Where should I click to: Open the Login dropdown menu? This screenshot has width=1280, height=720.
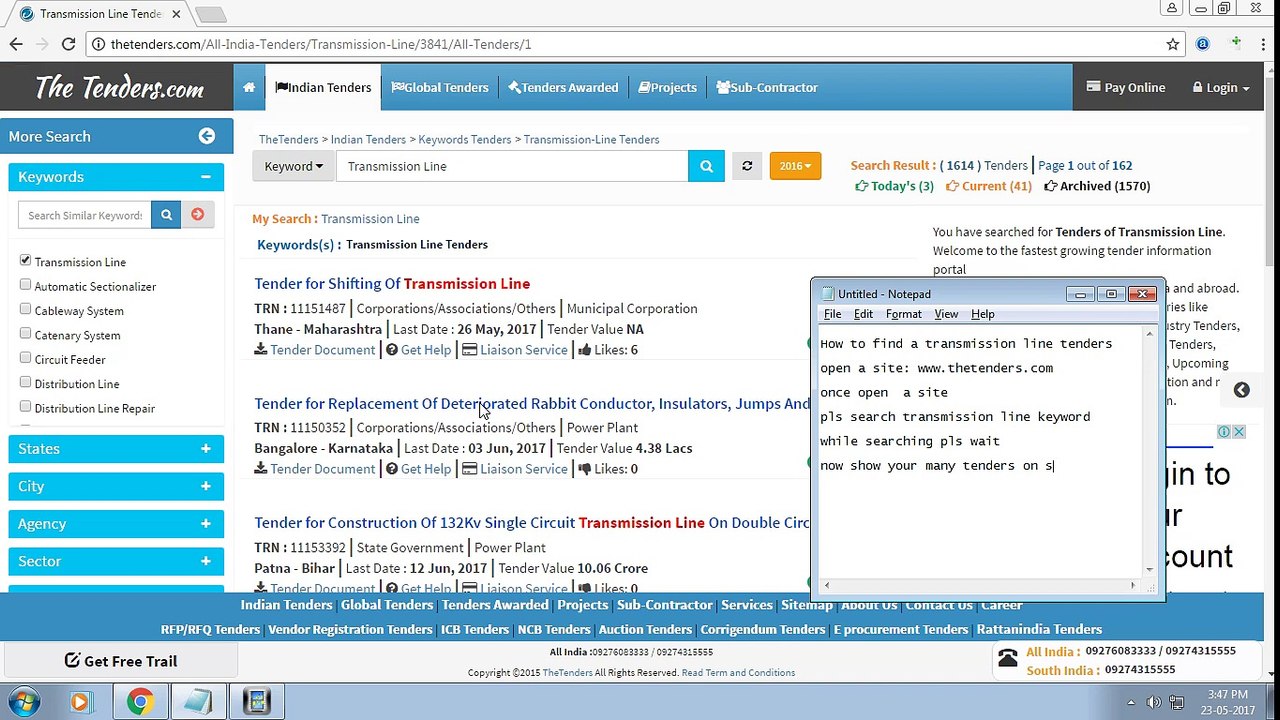[1220, 87]
